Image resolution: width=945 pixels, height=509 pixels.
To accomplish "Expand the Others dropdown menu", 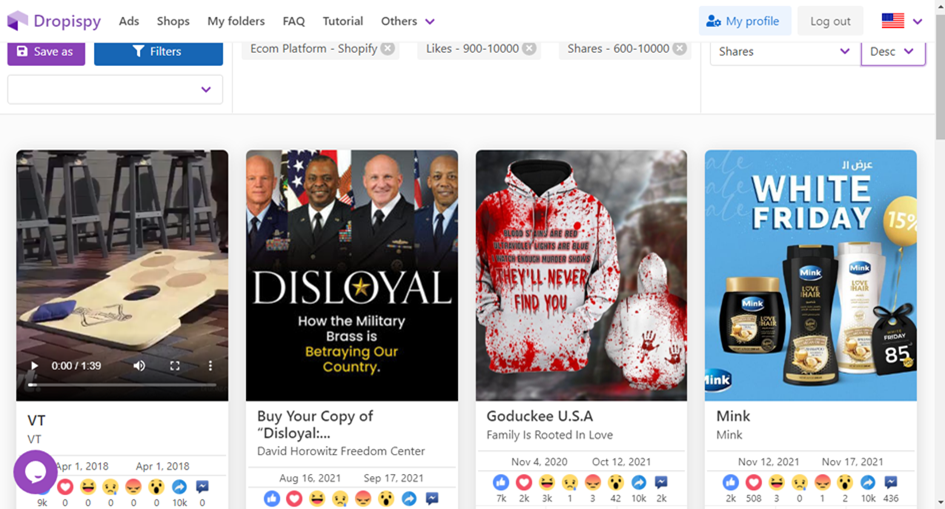I will pos(407,21).
